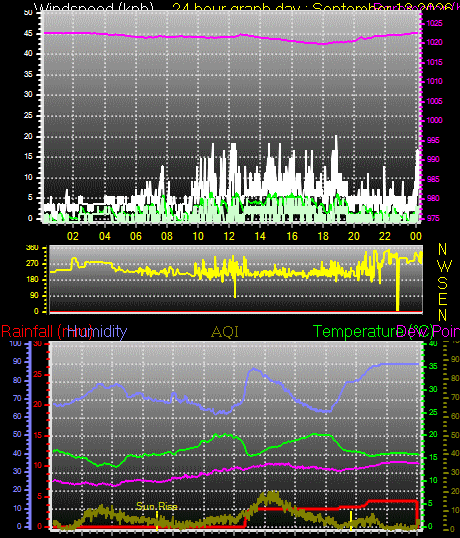
Task: Click 1025 on the magenta pressure axis
Action: [x=434, y=24]
